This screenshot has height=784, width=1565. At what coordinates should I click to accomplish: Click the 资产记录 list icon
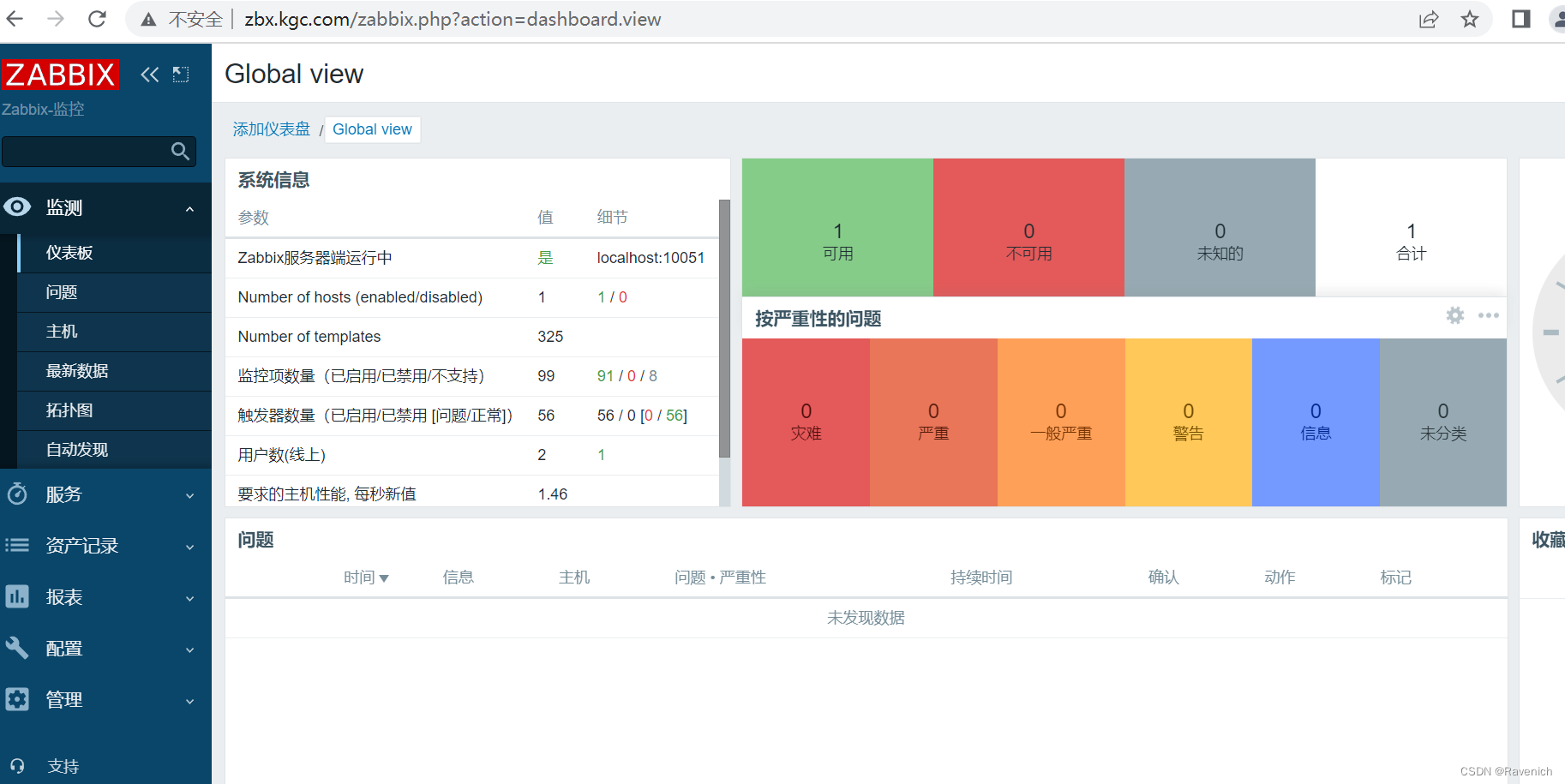17,545
